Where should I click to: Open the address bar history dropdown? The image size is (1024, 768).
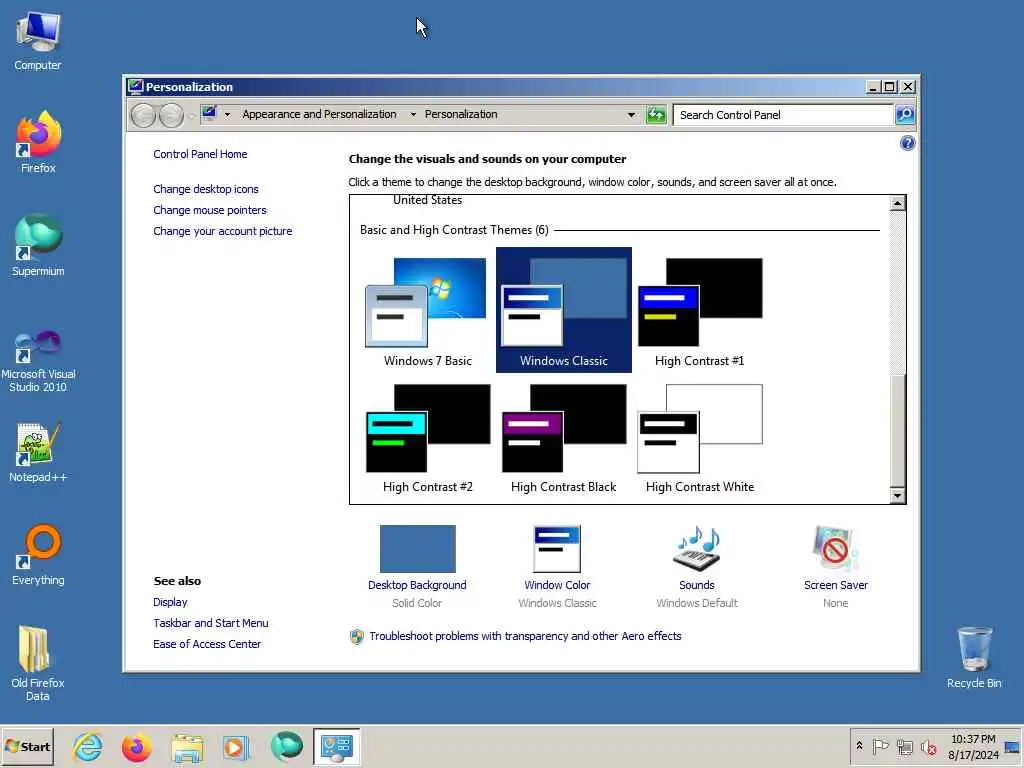(631, 115)
